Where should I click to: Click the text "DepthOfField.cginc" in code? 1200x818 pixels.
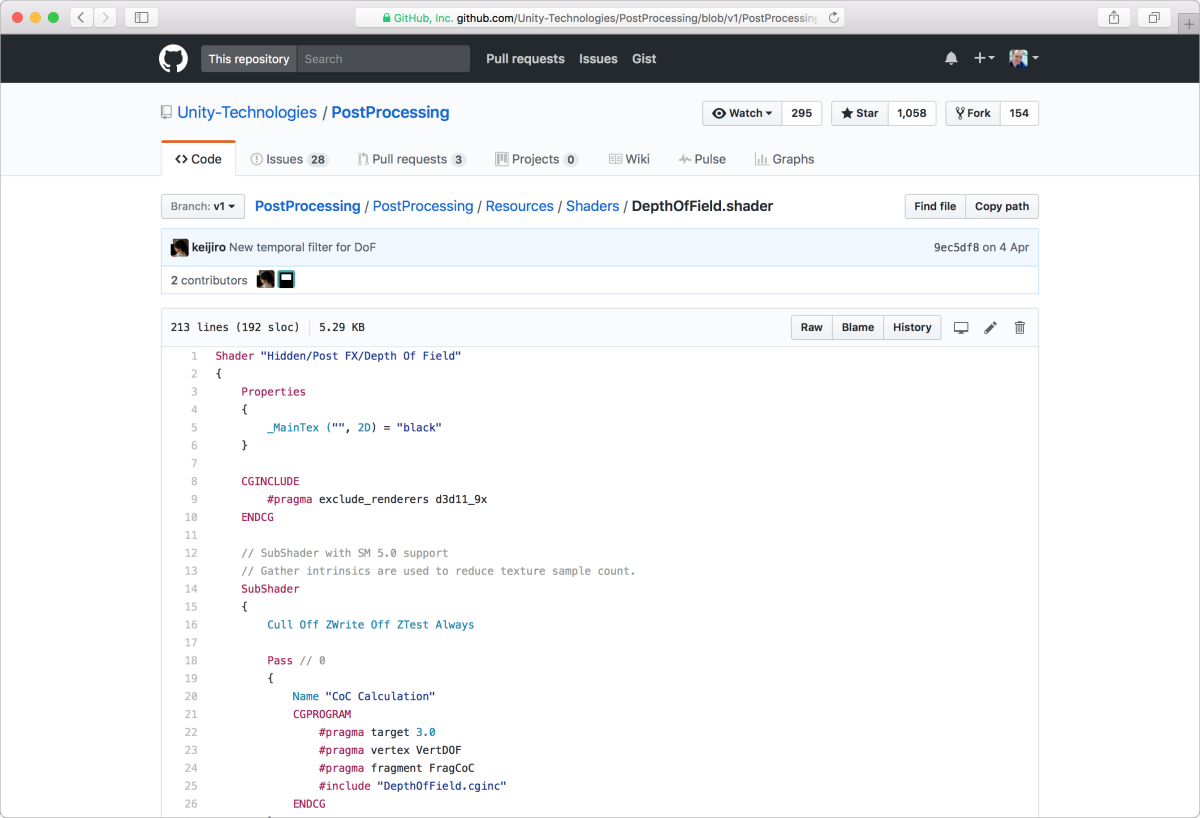click(442, 786)
